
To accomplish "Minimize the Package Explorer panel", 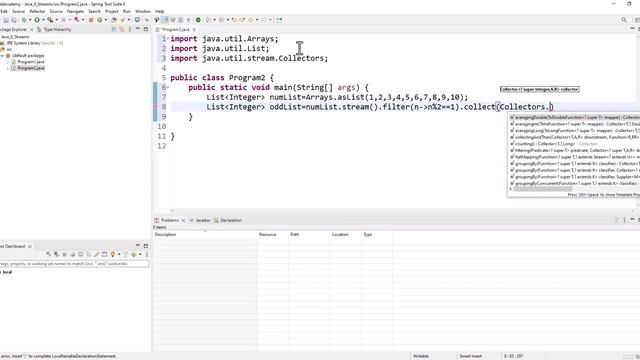I will pyautogui.click(x=138, y=29).
